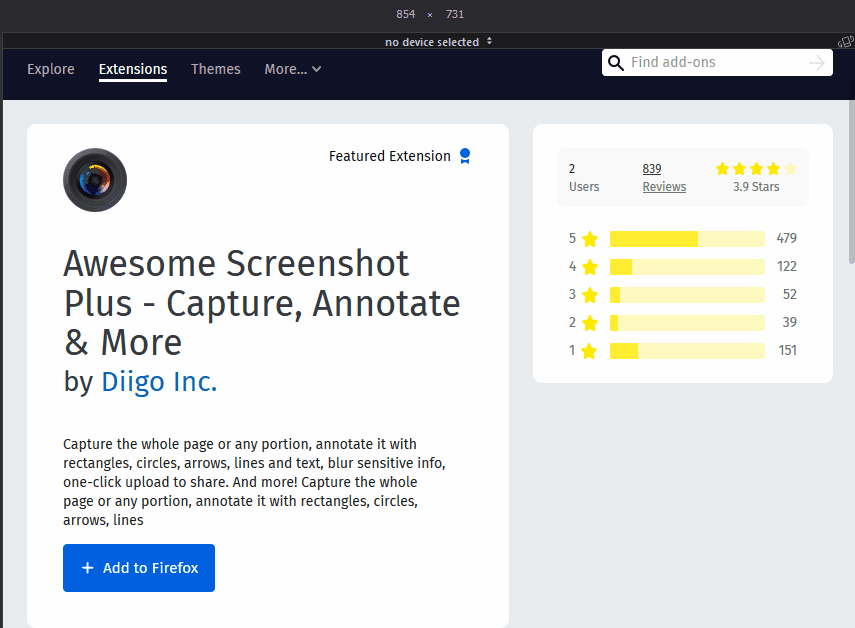Click the star icon in 1-star row
The image size is (855, 628).
tap(589, 351)
